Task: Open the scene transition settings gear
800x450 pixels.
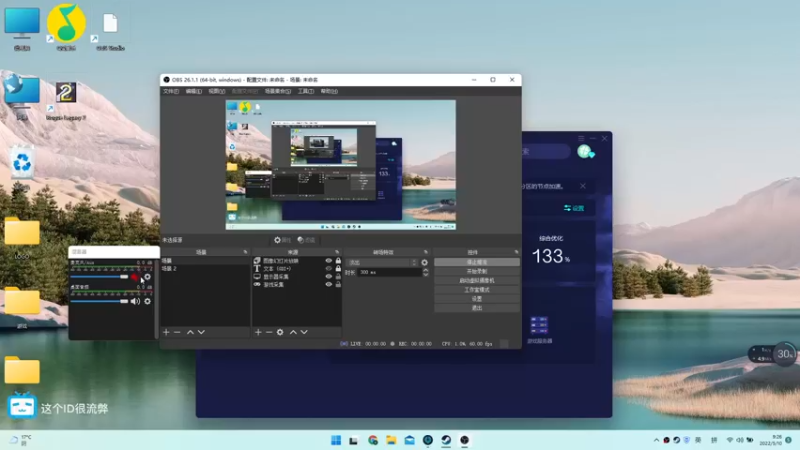Action: click(424, 262)
